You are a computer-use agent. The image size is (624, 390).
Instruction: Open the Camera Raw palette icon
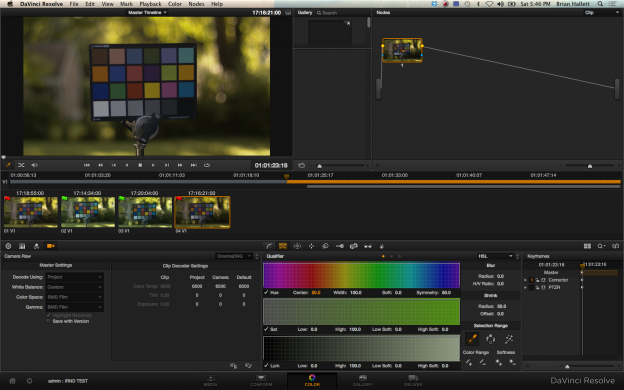pos(51,246)
